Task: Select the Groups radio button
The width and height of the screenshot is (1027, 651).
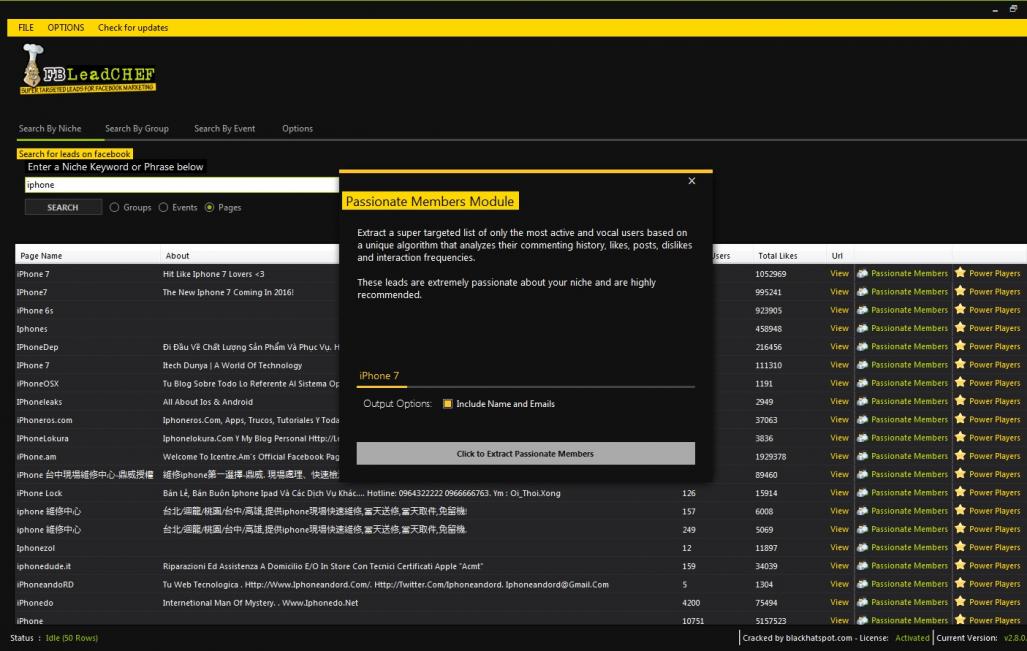Action: pyautogui.click(x=114, y=208)
